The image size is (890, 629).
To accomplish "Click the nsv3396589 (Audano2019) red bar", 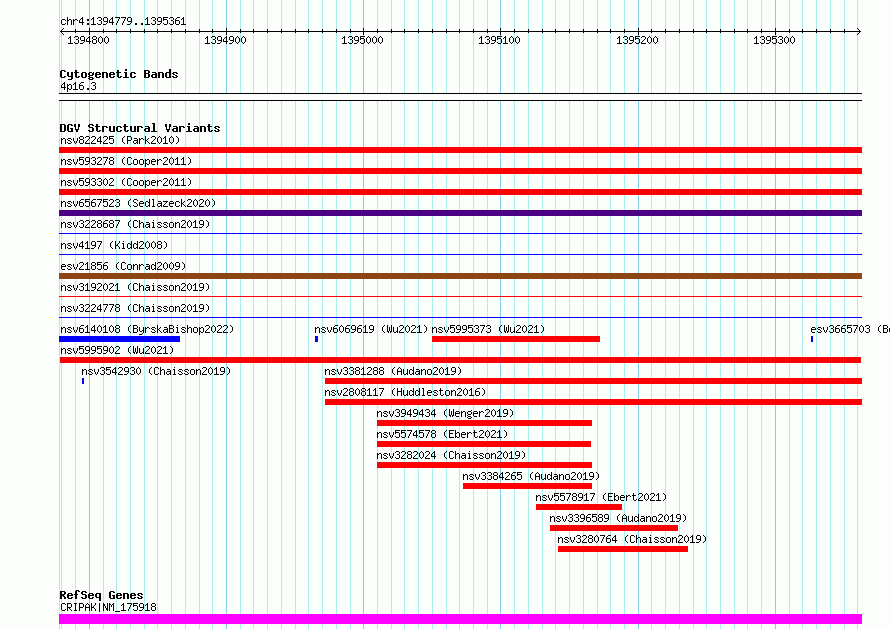I will 614,528.
